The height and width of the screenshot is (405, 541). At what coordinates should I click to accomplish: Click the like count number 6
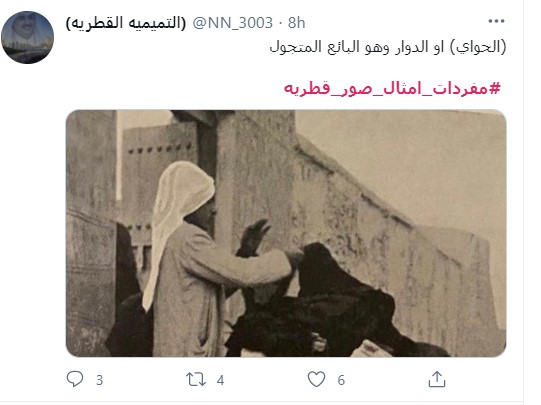tap(341, 380)
